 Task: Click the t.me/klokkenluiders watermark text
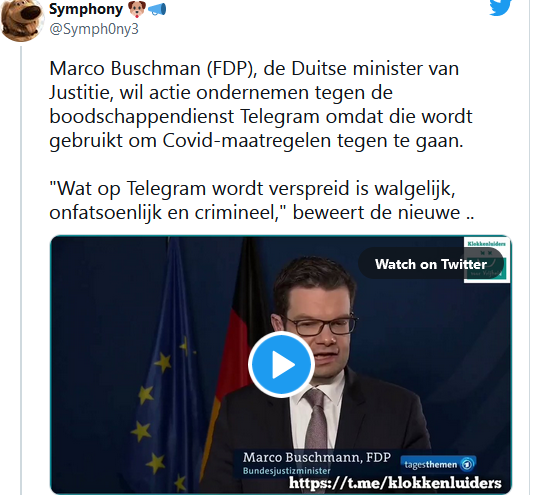(x=395, y=483)
